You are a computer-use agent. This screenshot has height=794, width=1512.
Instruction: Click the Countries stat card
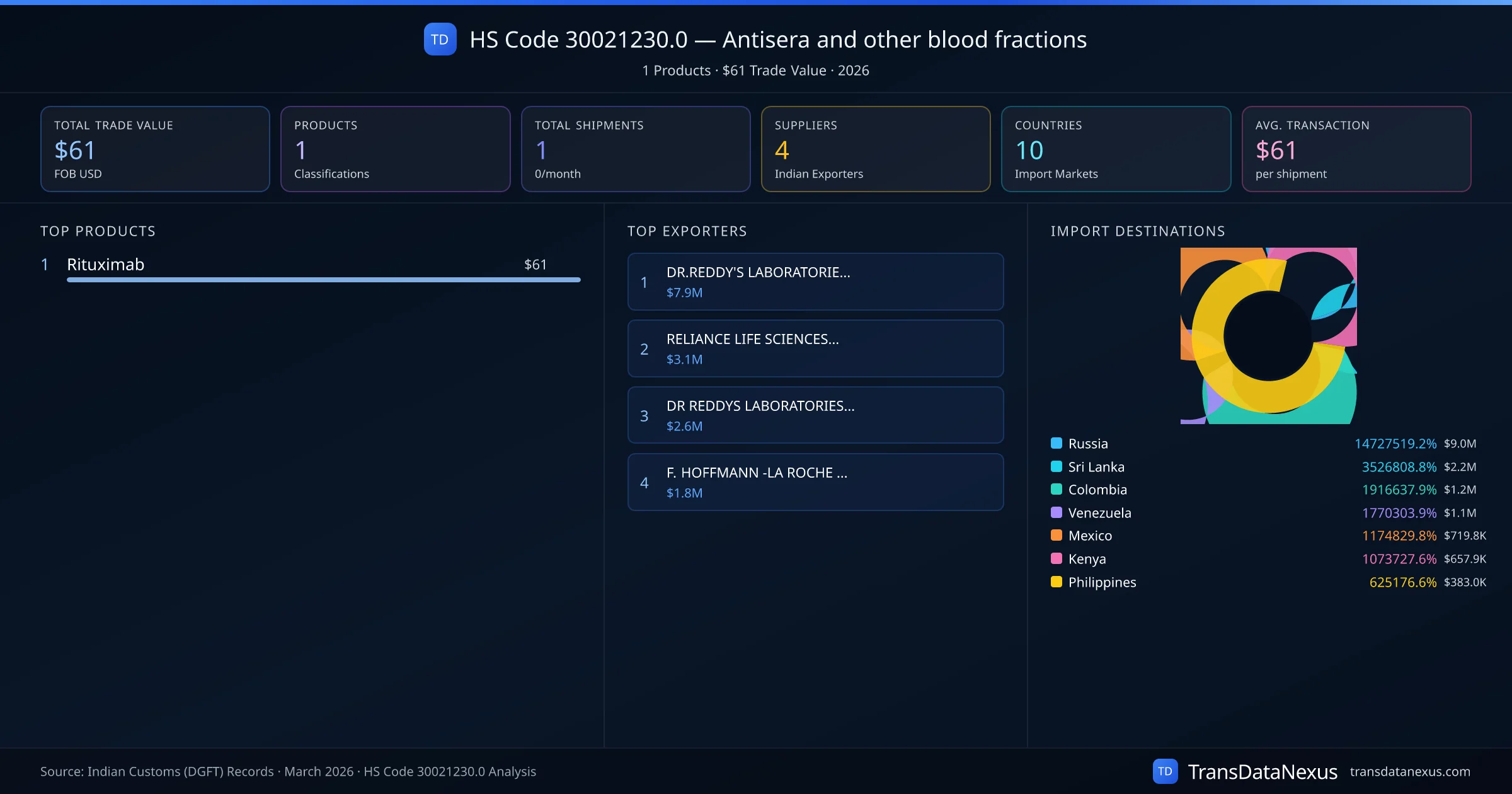click(x=1116, y=149)
